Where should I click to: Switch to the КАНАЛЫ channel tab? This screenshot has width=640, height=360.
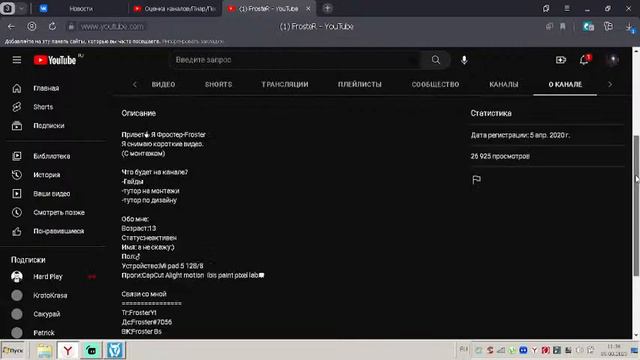[504, 84]
